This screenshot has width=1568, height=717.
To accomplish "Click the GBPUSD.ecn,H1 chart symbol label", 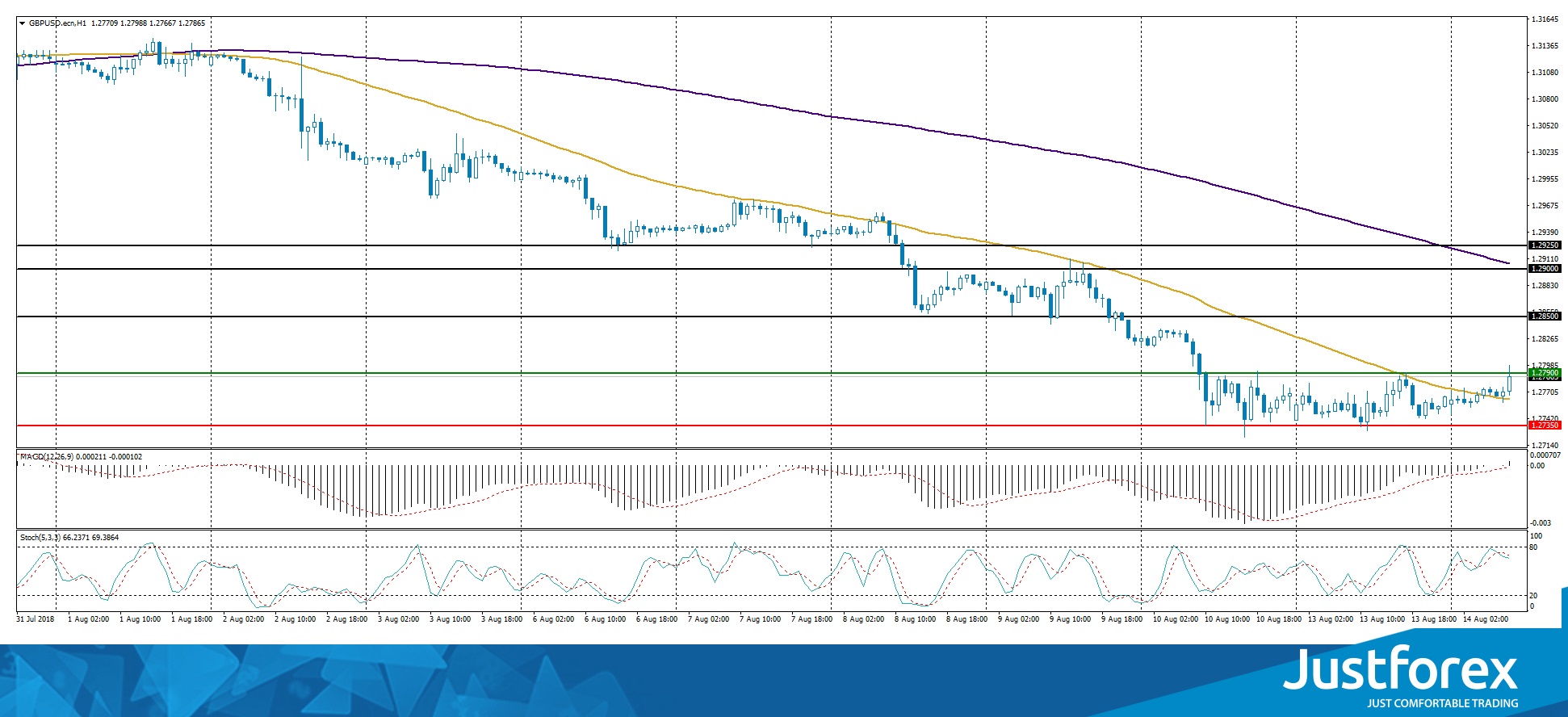I will coord(57,23).
